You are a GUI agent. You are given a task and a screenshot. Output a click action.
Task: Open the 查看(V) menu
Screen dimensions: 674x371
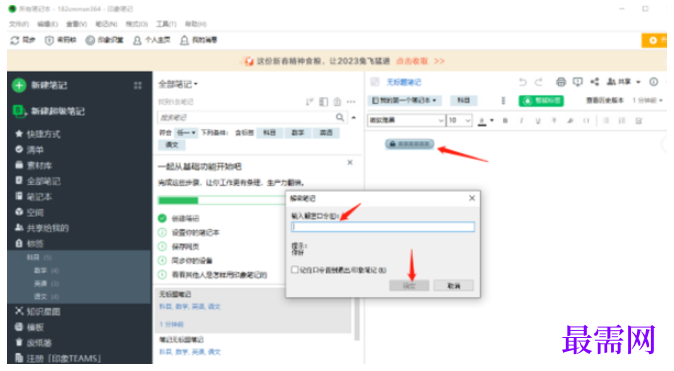(x=77, y=24)
